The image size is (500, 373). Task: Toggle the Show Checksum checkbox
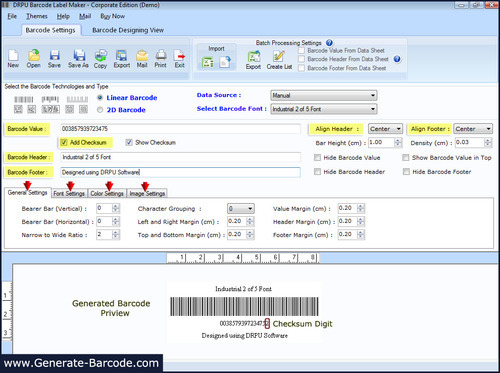[x=129, y=142]
